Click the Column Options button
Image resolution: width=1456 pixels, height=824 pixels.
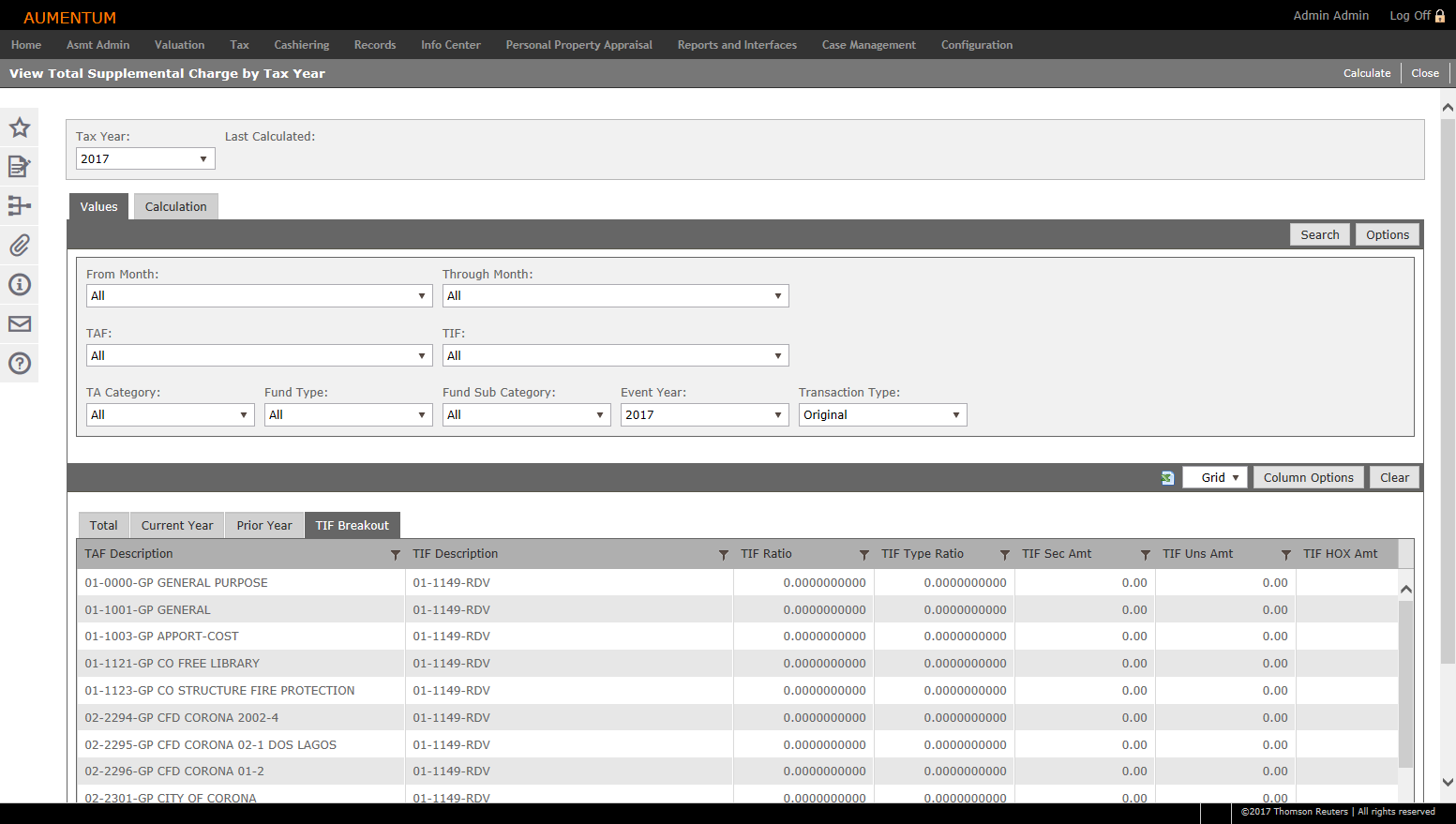[x=1308, y=478]
